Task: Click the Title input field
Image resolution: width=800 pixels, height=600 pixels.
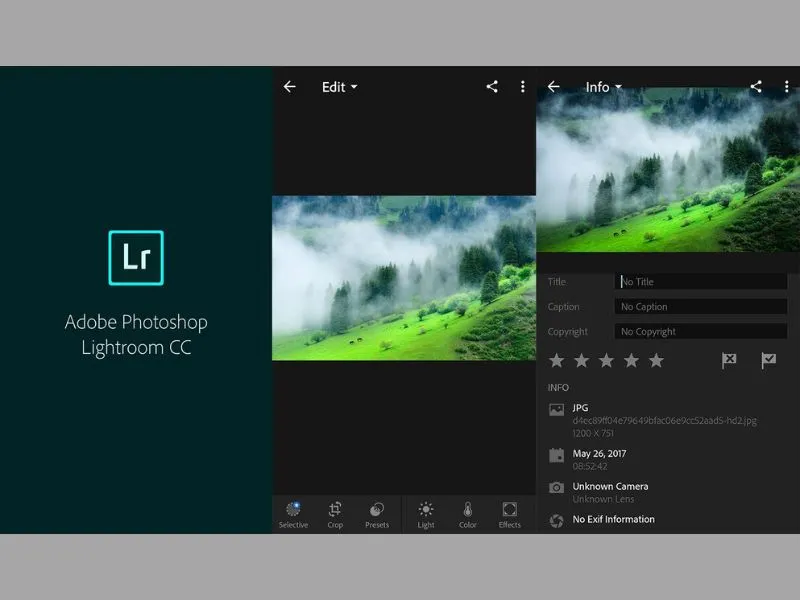Action: pyautogui.click(x=701, y=282)
